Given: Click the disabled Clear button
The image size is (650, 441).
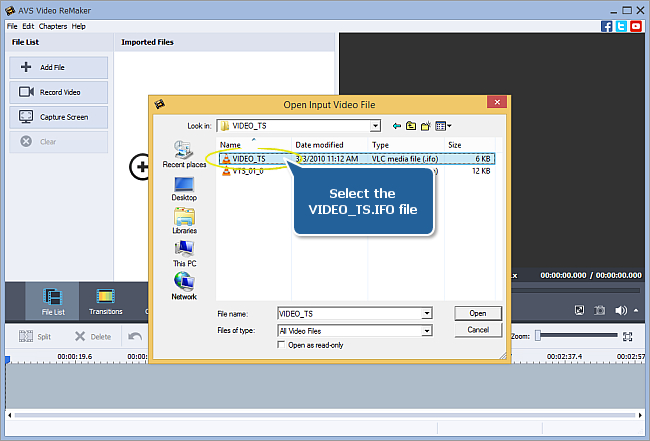Looking at the screenshot, I should pyautogui.click(x=58, y=142).
